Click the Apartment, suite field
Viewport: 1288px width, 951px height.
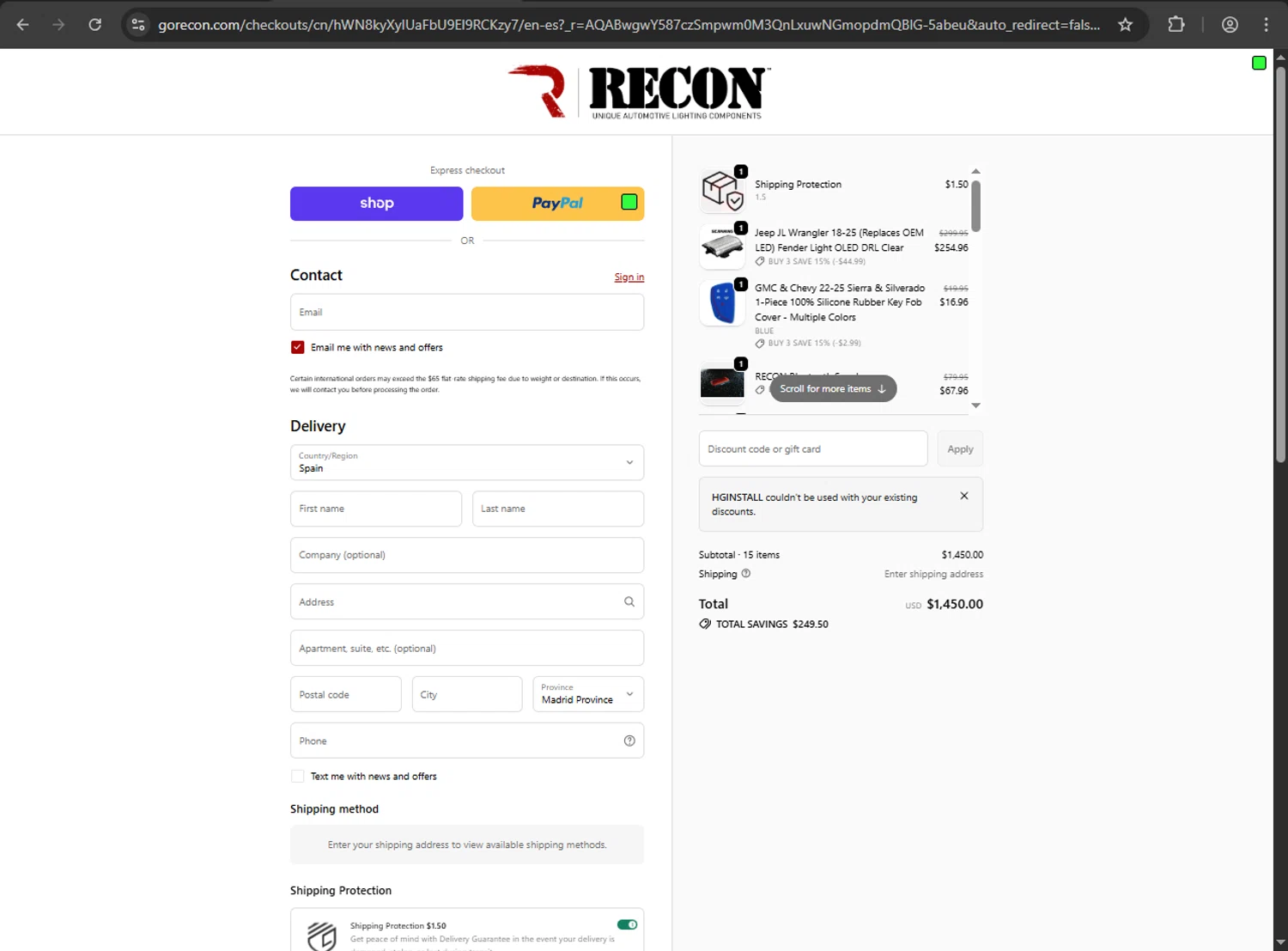[x=467, y=648]
